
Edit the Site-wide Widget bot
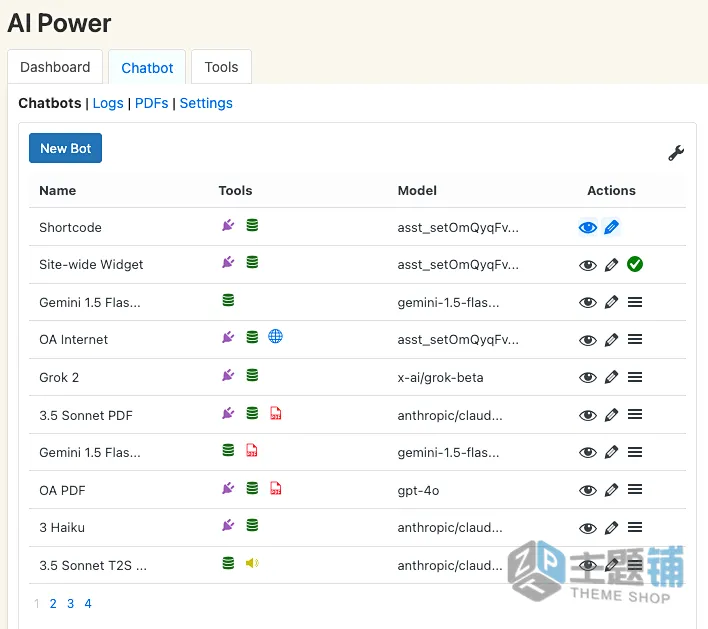click(x=611, y=265)
